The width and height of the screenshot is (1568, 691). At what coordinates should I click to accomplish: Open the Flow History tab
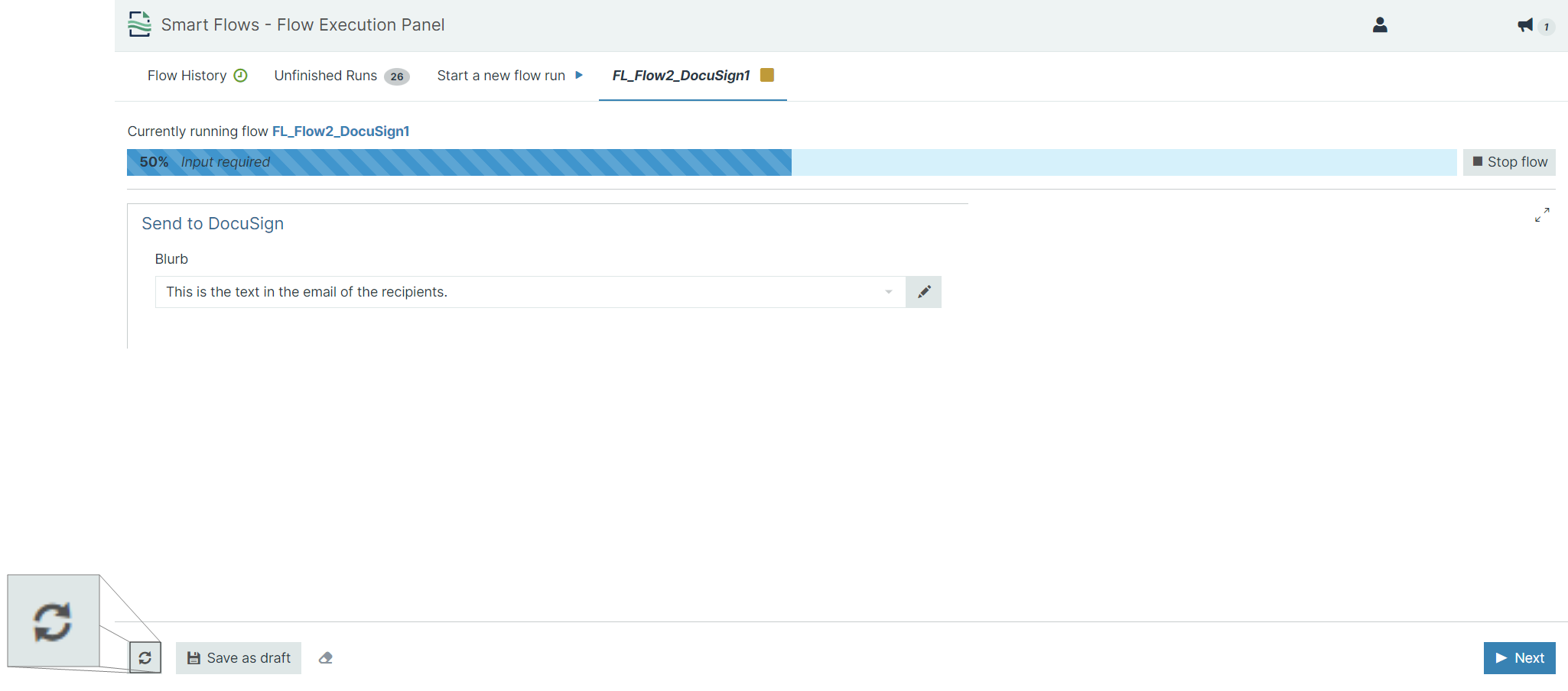point(197,76)
